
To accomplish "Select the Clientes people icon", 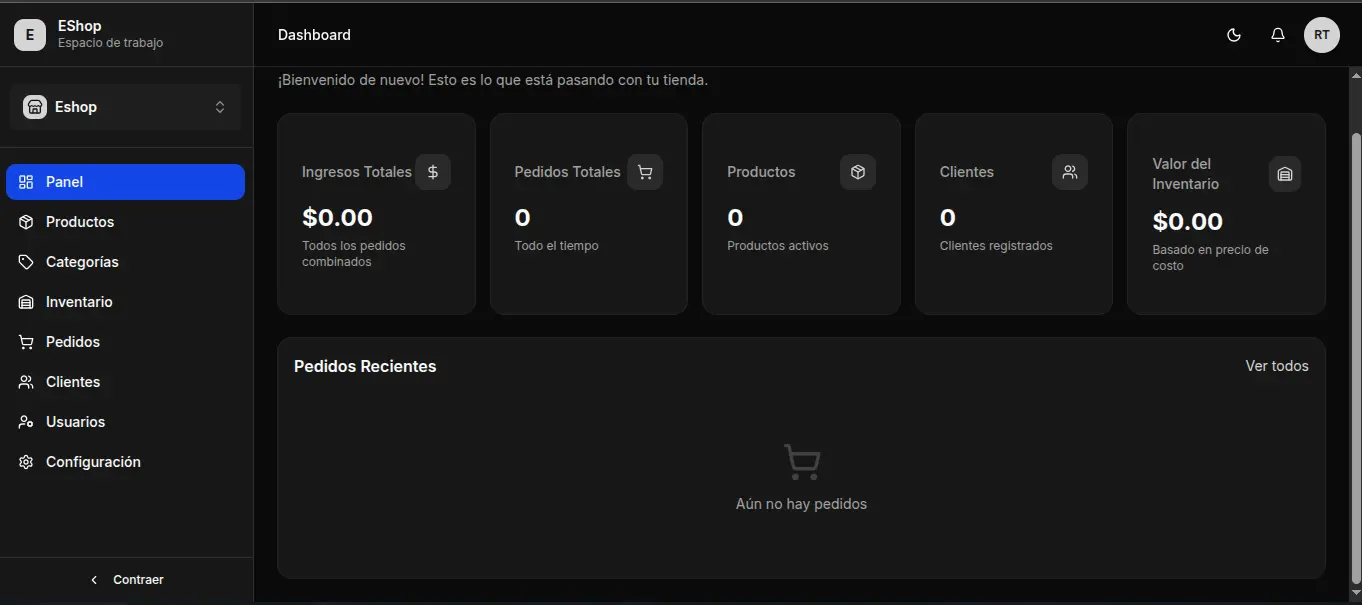I will point(25,381).
